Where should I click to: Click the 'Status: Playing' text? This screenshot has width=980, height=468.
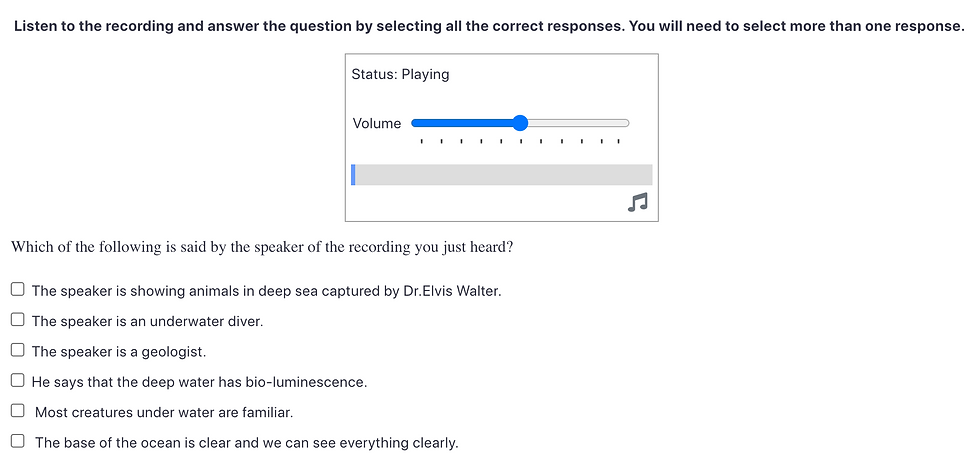(x=400, y=74)
